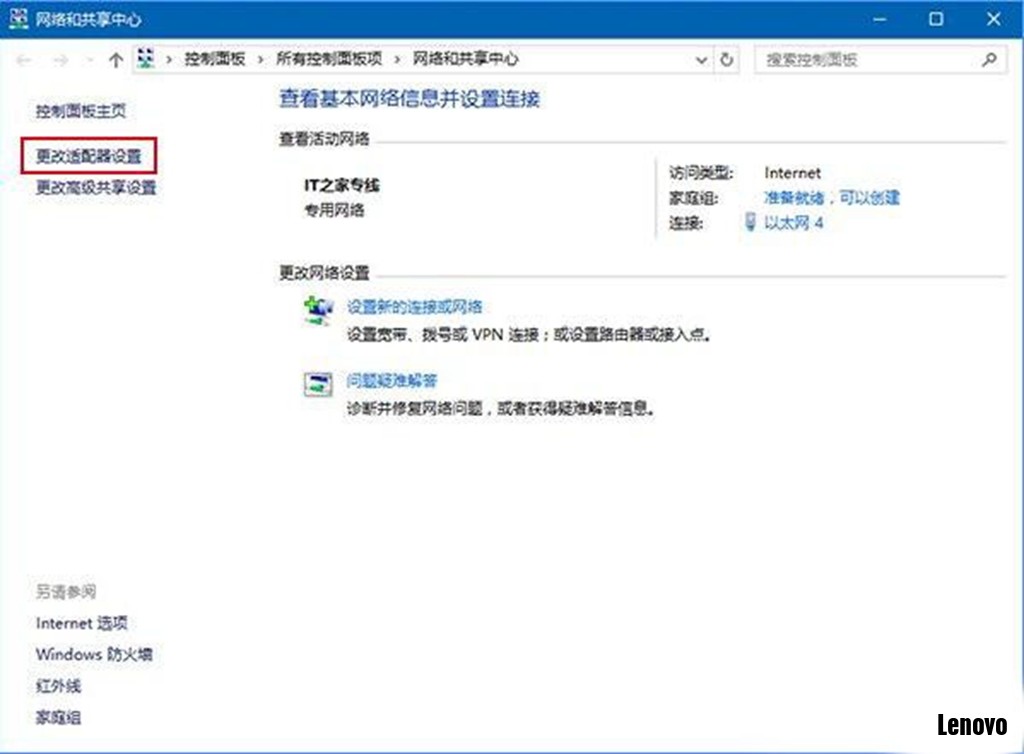Click the search magnifier icon
Image resolution: width=1024 pixels, height=754 pixels.
coord(989,60)
